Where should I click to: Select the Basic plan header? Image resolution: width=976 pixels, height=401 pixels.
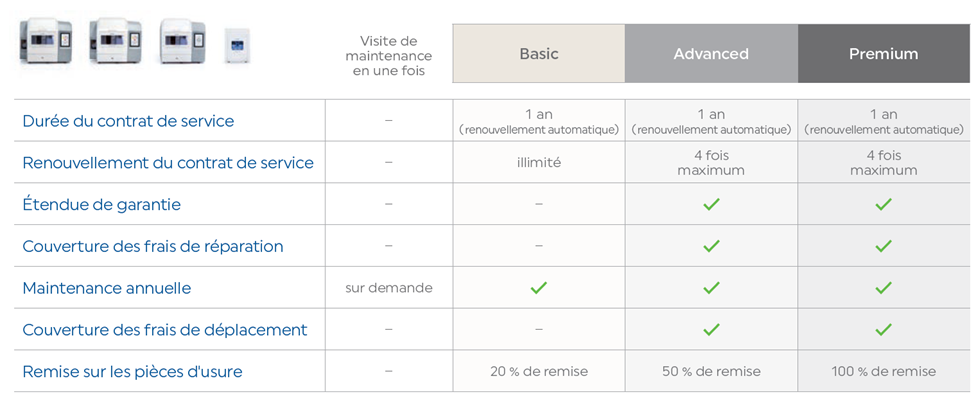pyautogui.click(x=539, y=54)
